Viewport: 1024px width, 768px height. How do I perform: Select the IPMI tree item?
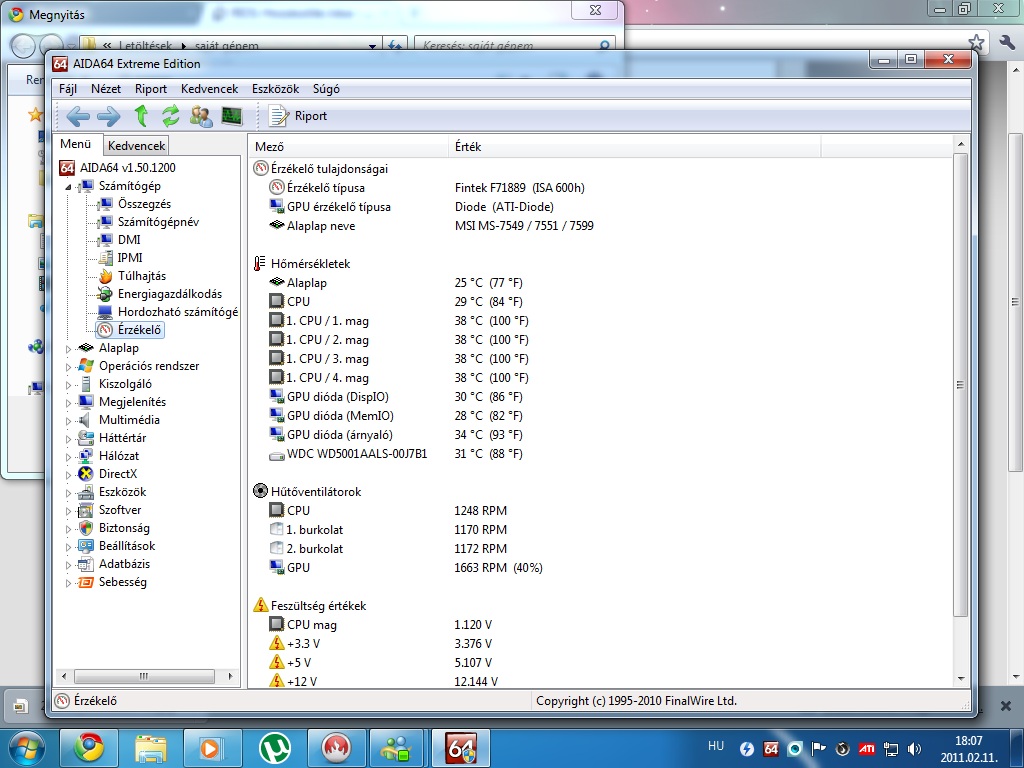(x=130, y=258)
